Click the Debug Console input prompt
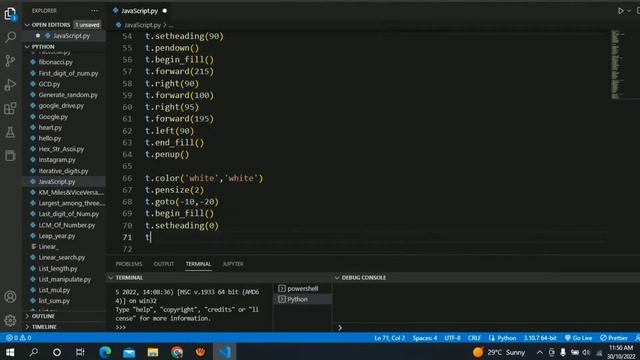 (487, 327)
